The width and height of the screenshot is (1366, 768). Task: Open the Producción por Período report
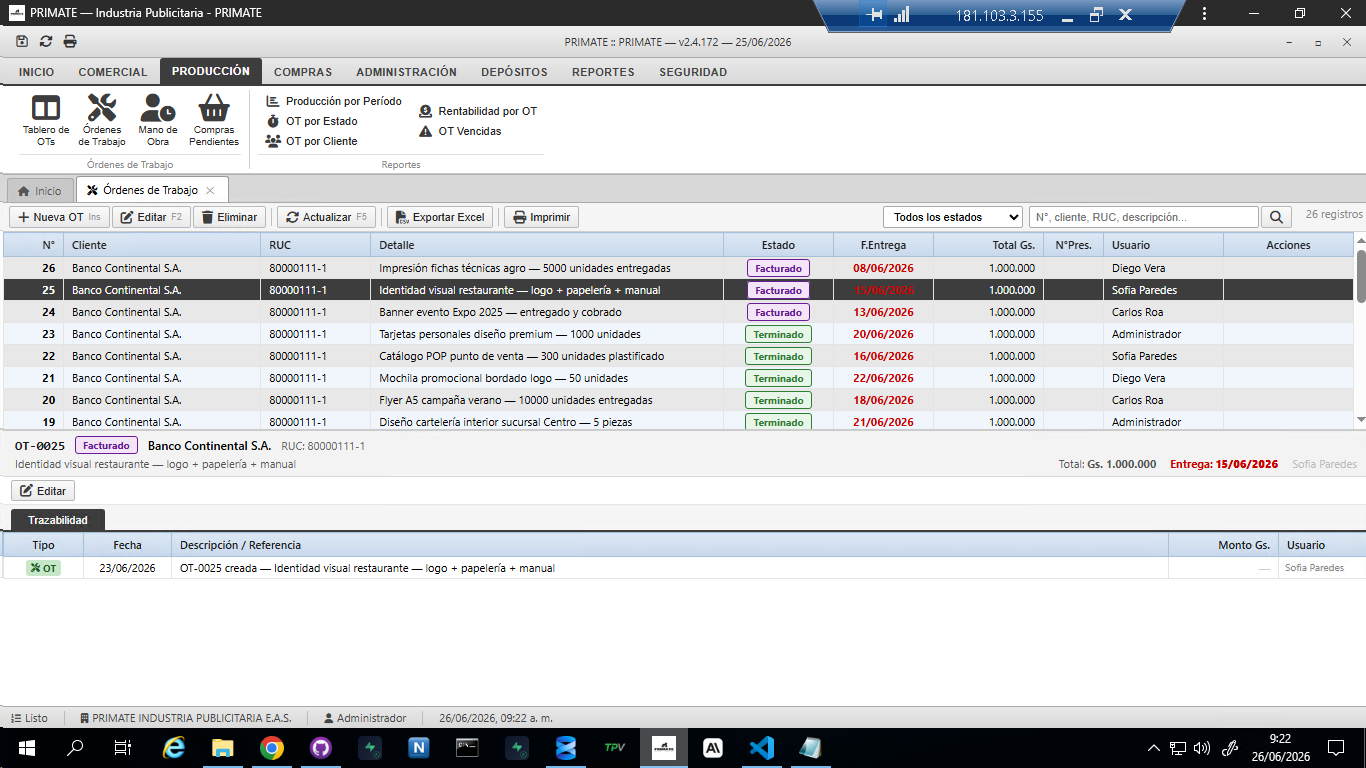[x=333, y=101]
